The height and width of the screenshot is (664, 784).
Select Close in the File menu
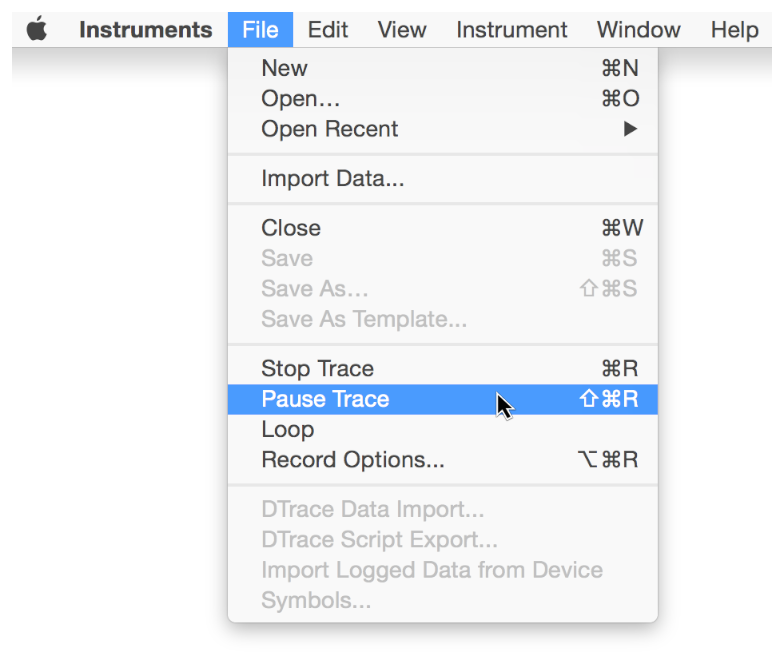tap(291, 228)
